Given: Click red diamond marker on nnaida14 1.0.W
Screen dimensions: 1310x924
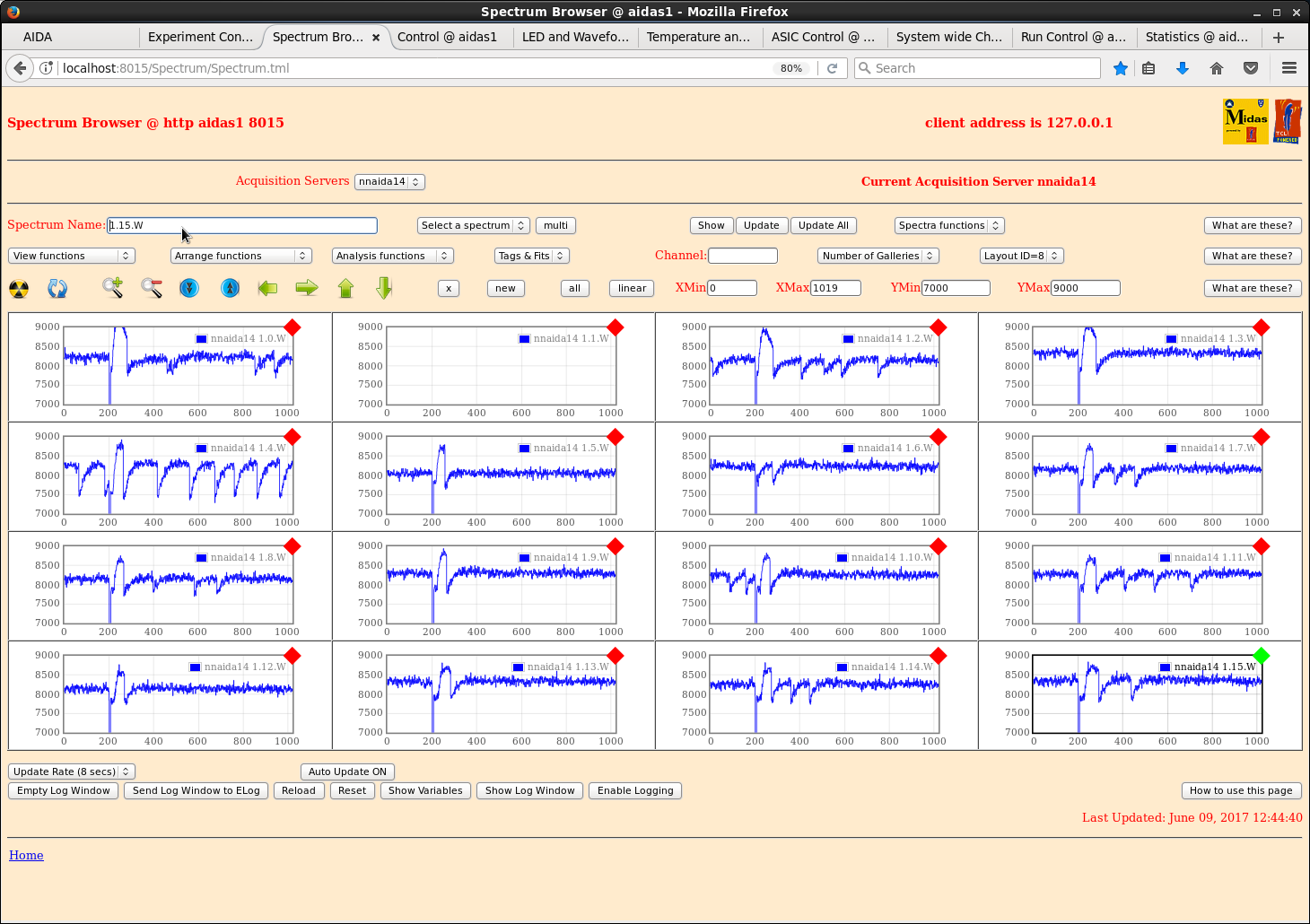Looking at the screenshot, I should [x=293, y=327].
